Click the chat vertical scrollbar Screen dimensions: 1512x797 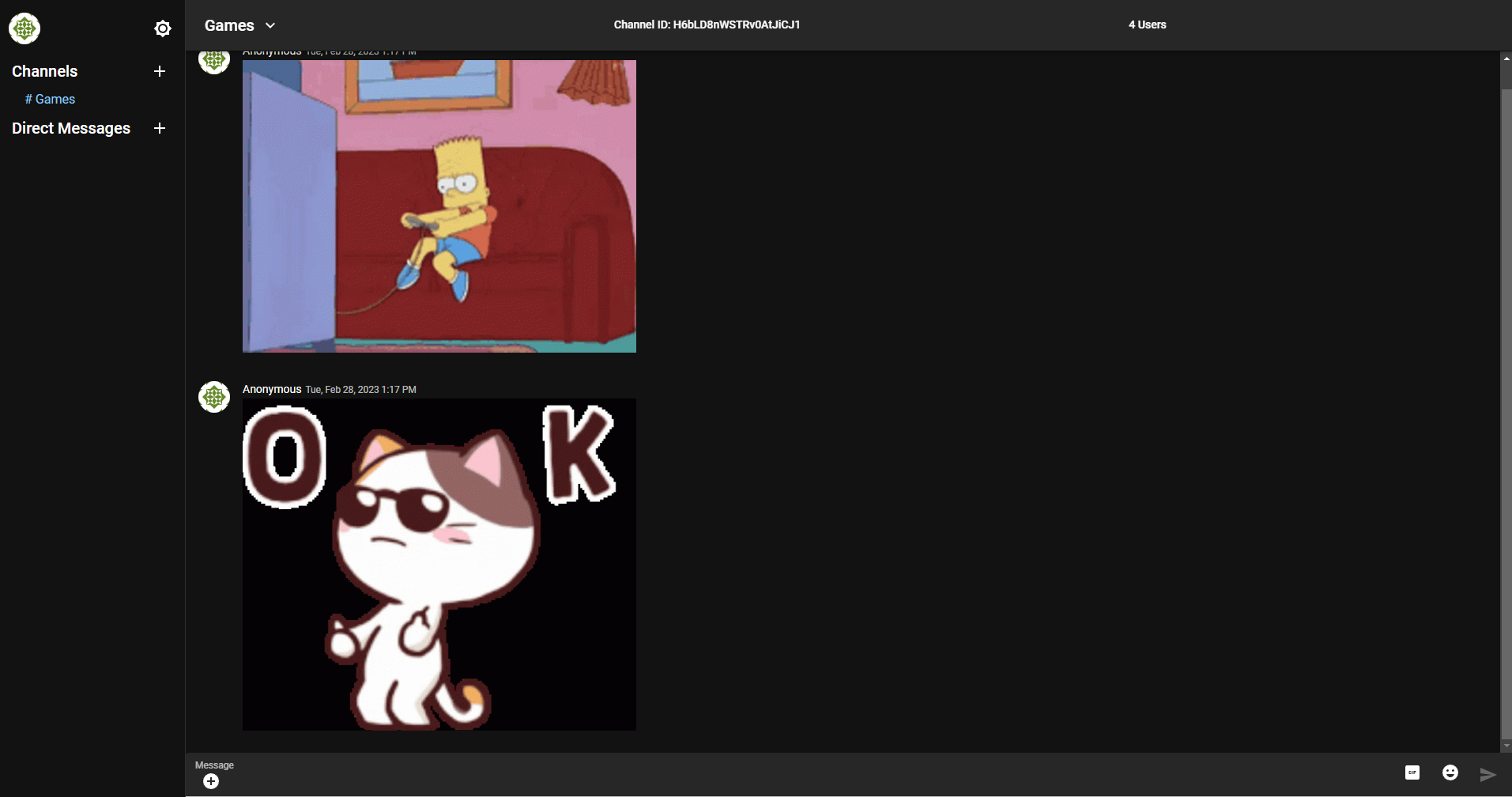[x=1506, y=413]
